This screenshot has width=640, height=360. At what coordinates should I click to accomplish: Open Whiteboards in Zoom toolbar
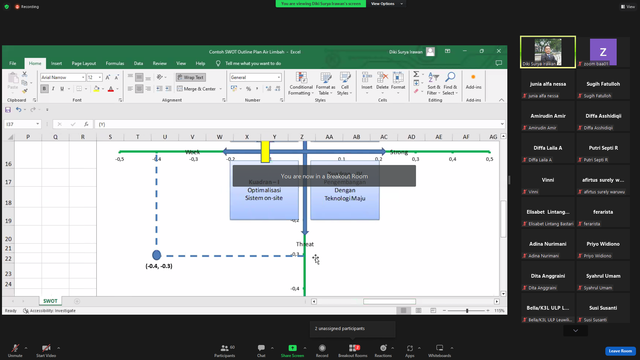pos(440,350)
